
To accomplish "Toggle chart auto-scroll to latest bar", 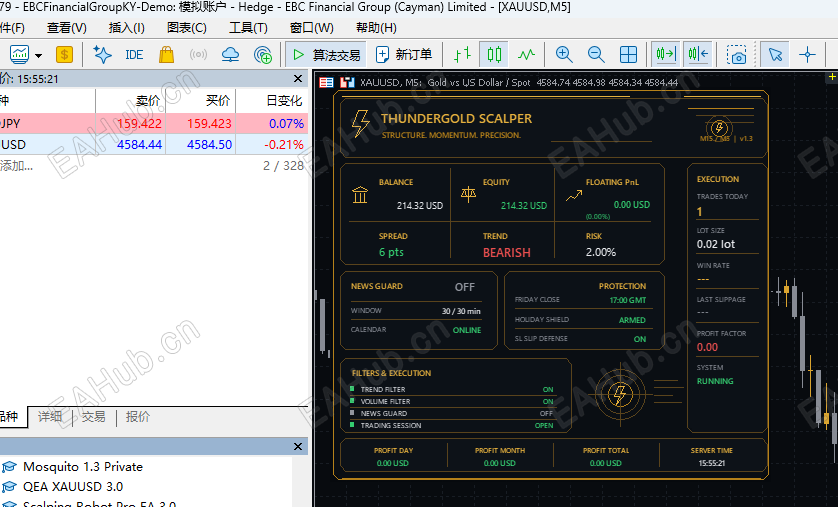I will tap(666, 54).
